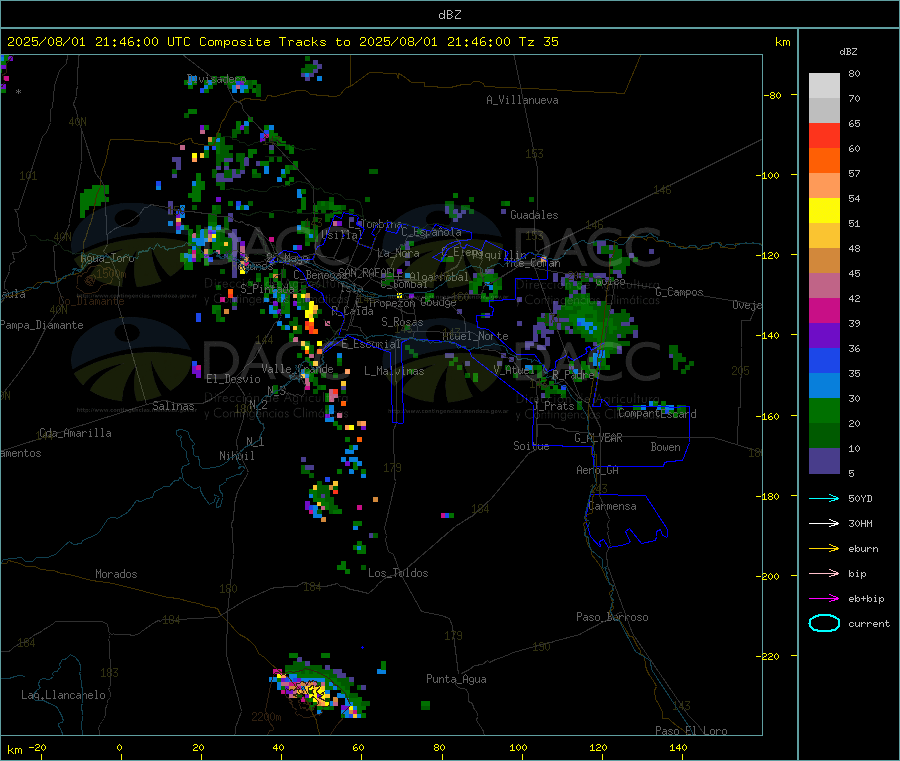The height and width of the screenshot is (761, 900).
Task: Click the Los_Toldos map label
Action: (398, 573)
